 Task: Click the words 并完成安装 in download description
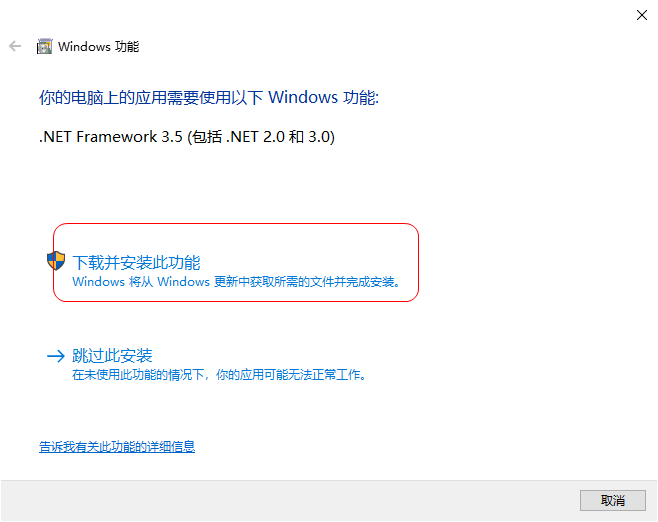coord(370,282)
